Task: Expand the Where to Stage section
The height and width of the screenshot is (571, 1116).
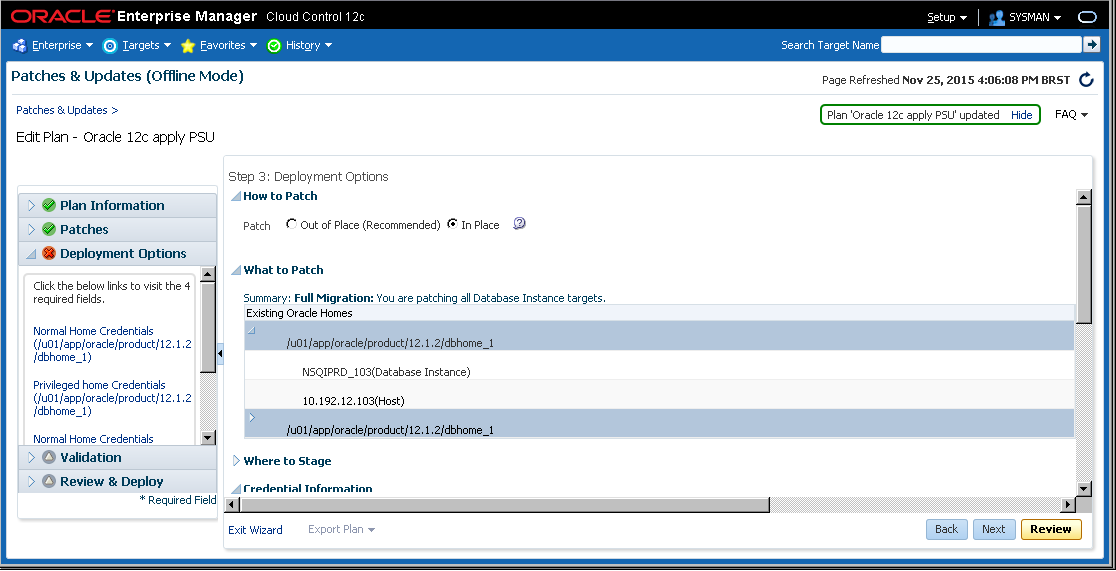Action: [x=236, y=461]
